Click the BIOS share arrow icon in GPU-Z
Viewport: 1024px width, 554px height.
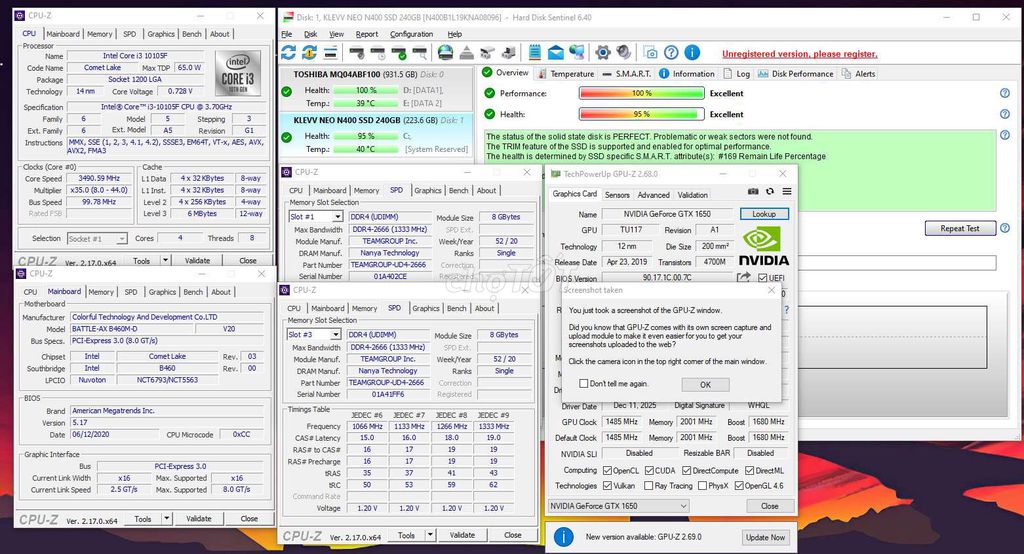click(x=744, y=278)
